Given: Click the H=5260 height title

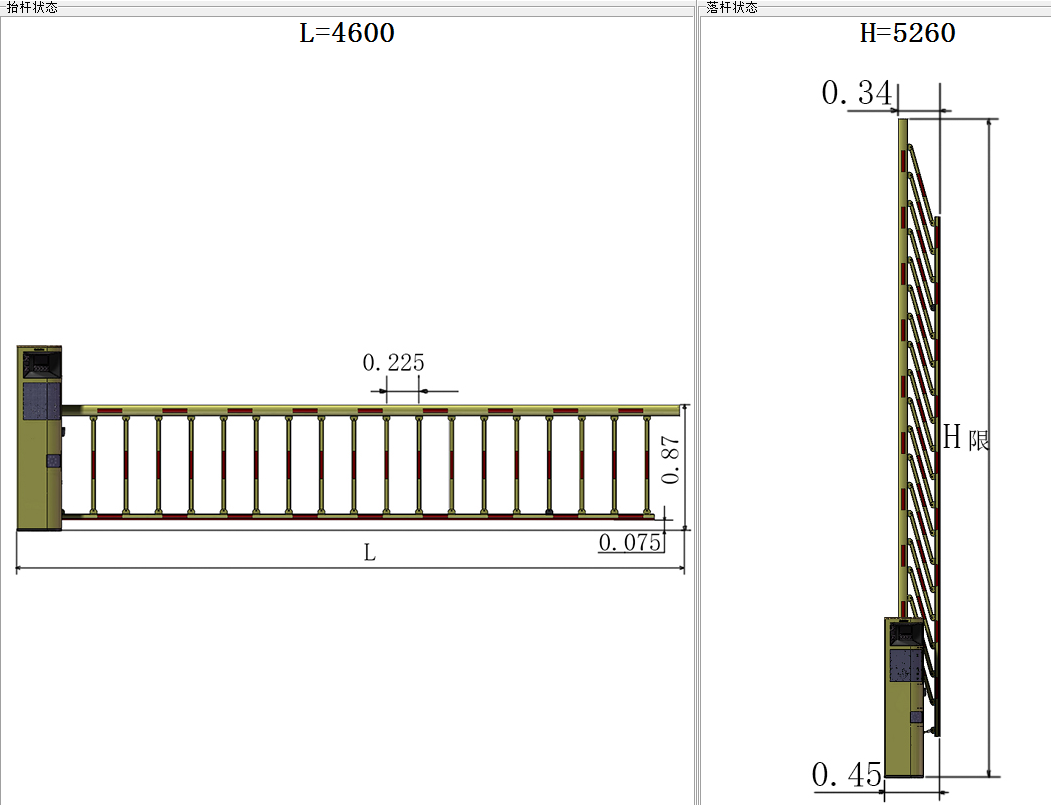Looking at the screenshot, I should (907, 33).
